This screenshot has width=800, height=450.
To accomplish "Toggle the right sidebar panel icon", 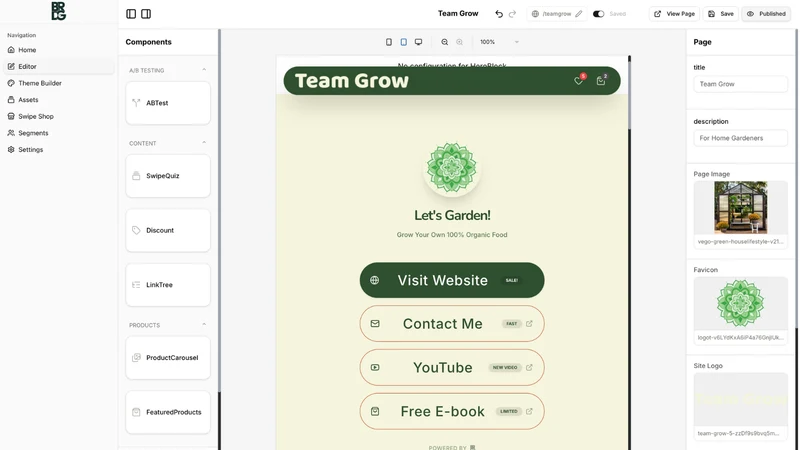I will (x=146, y=14).
